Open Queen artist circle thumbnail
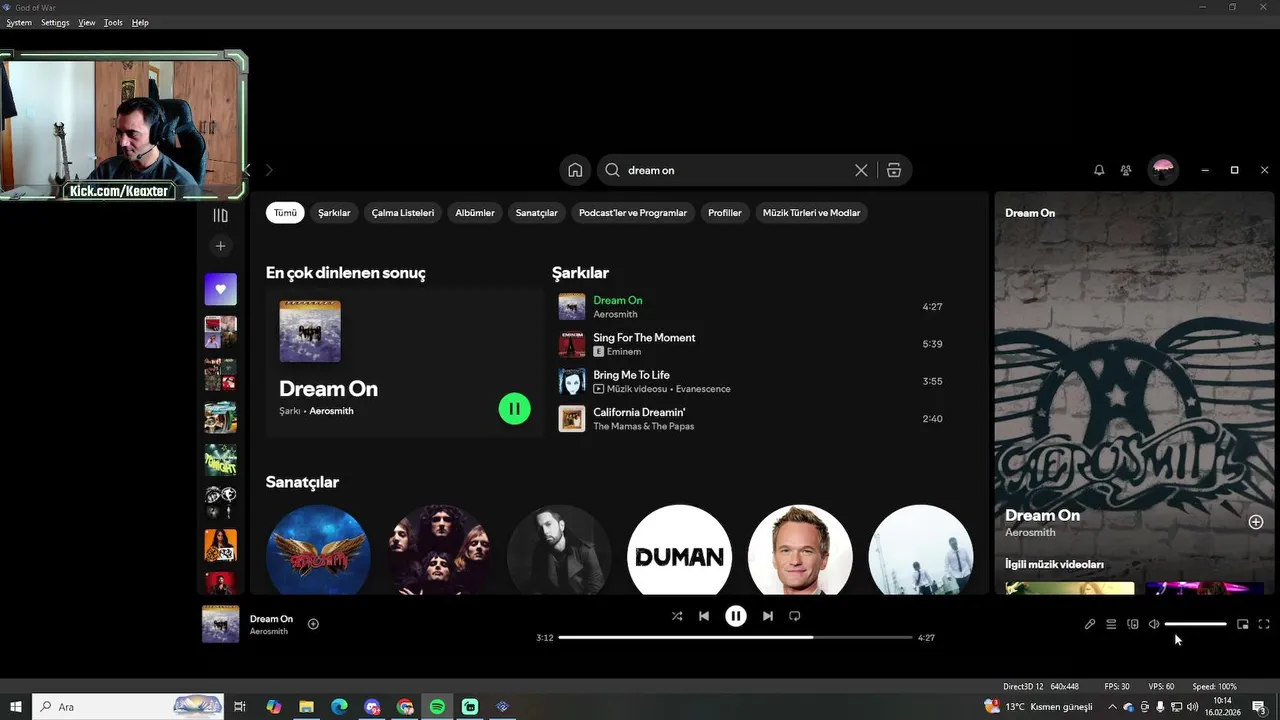 pyautogui.click(x=439, y=556)
